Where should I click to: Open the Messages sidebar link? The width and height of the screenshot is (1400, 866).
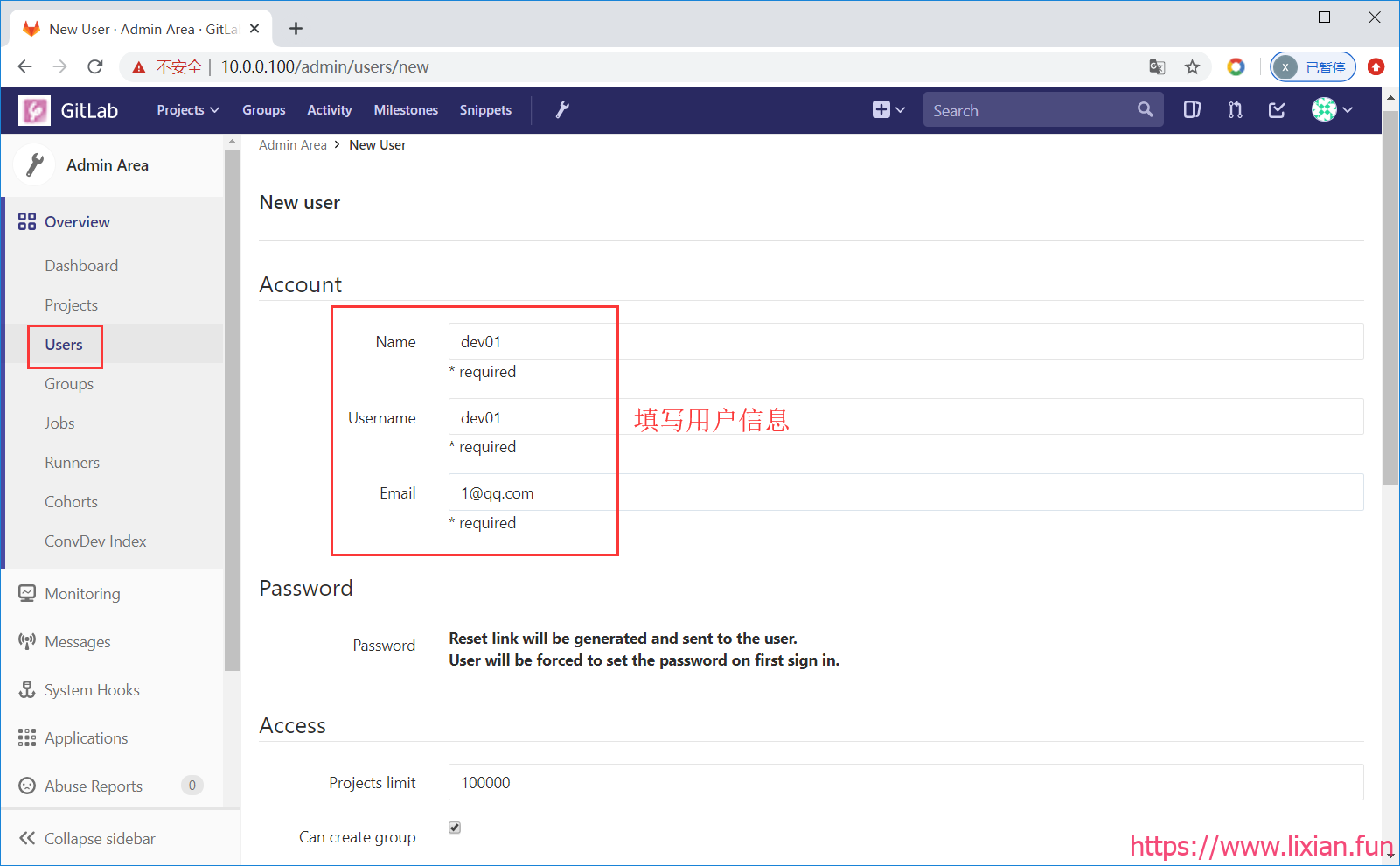click(78, 642)
